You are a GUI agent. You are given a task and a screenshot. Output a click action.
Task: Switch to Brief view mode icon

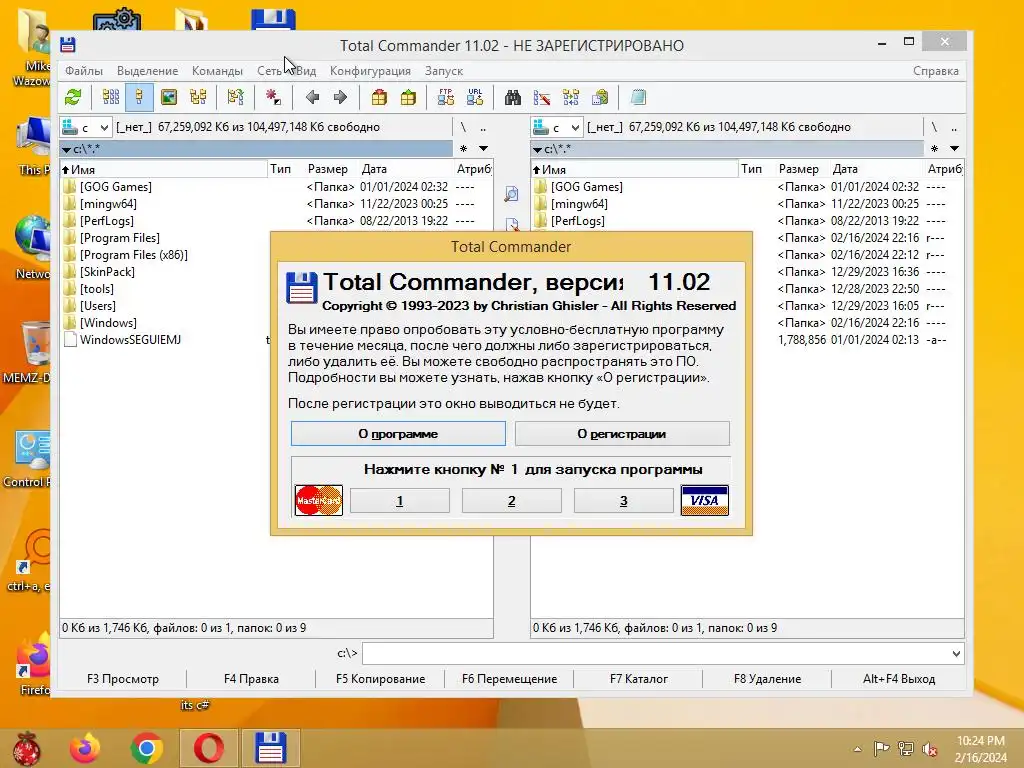[111, 98]
